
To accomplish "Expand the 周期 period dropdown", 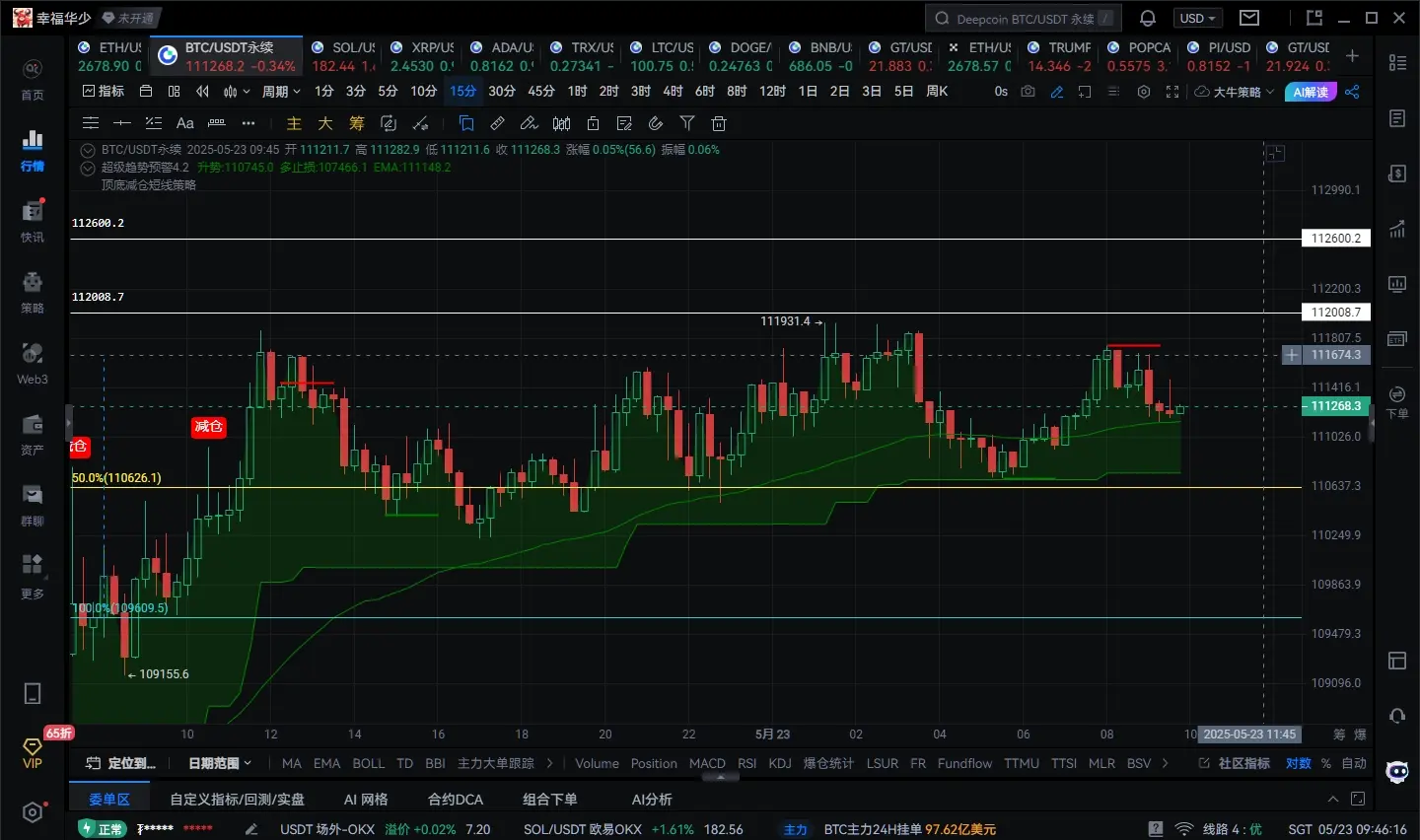I will point(281,91).
